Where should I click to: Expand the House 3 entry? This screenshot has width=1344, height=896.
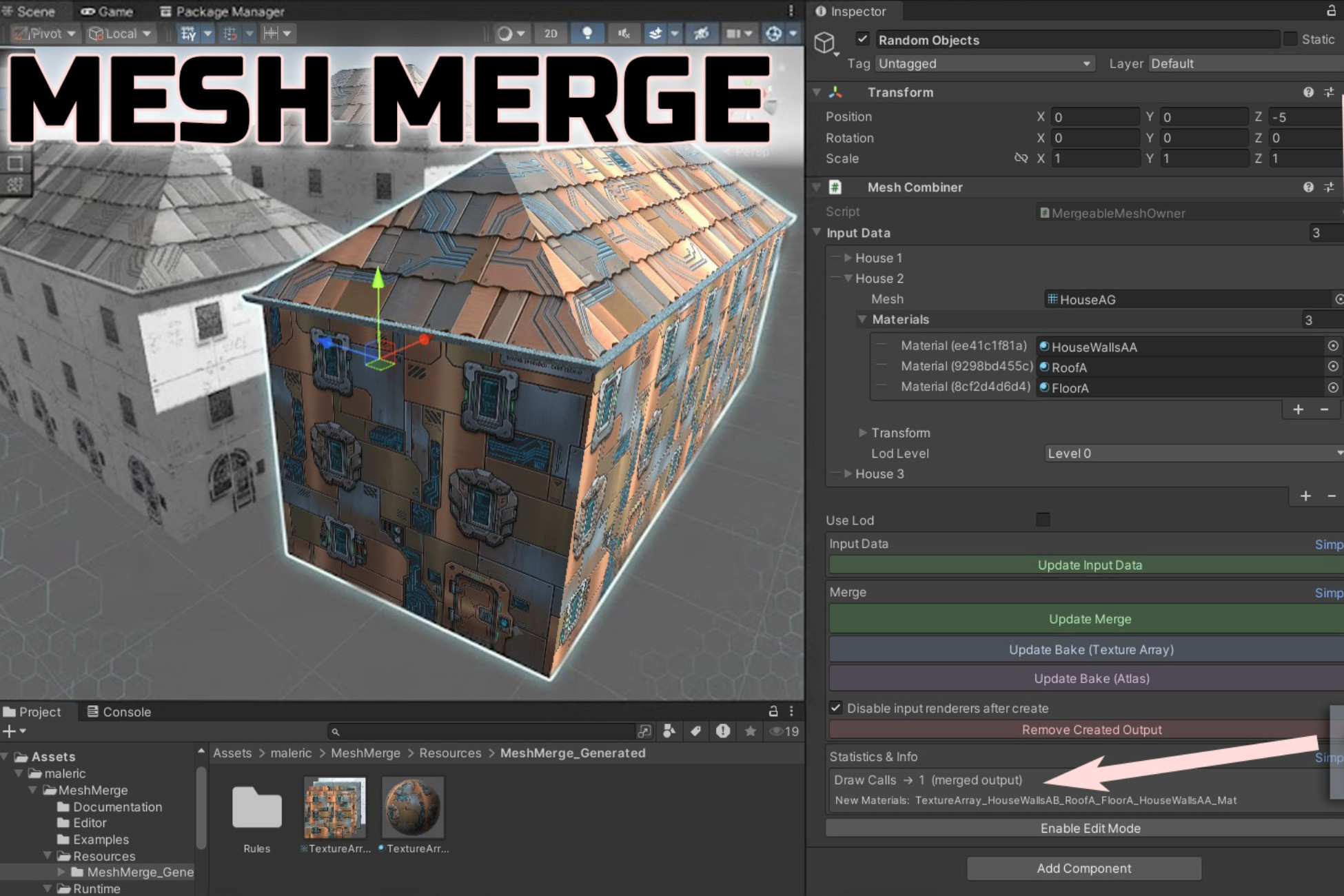click(x=848, y=474)
